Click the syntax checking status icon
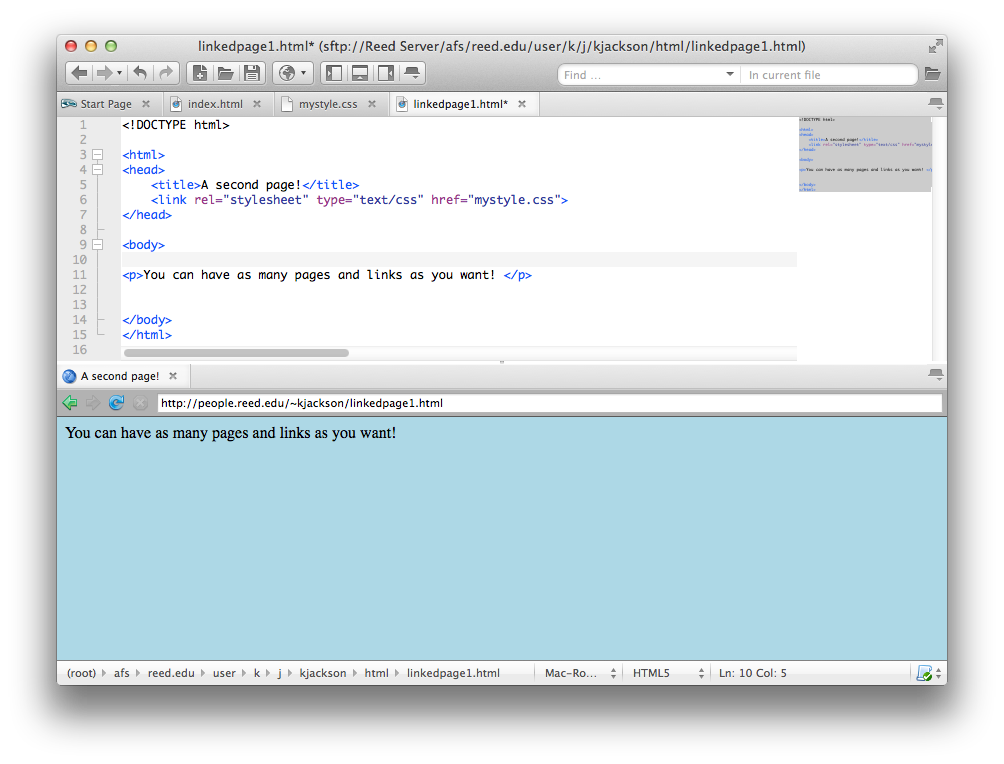This screenshot has width=1004, height=764. coord(924,673)
